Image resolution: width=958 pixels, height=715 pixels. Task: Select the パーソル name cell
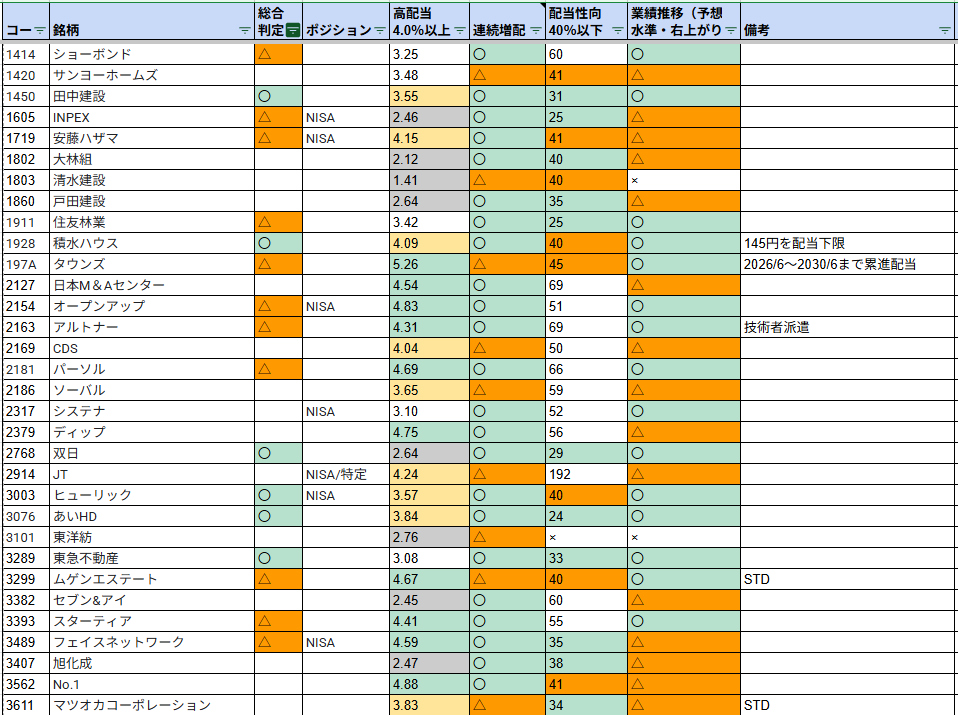152,369
